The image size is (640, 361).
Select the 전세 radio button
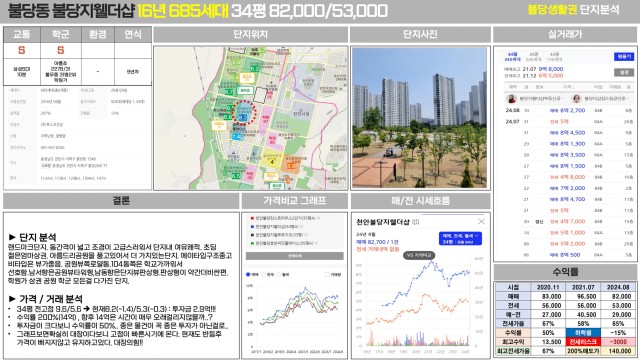point(263,274)
